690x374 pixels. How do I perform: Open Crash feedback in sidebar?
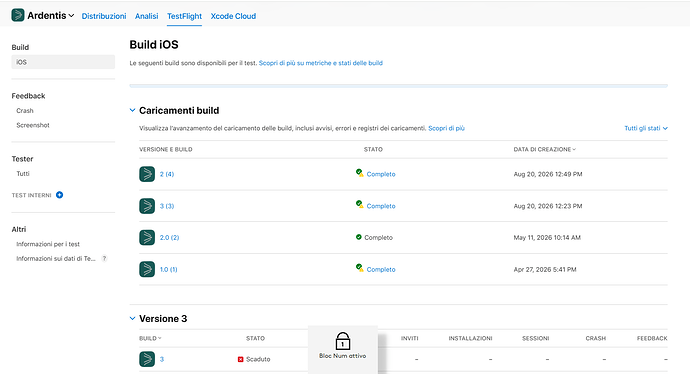point(25,110)
